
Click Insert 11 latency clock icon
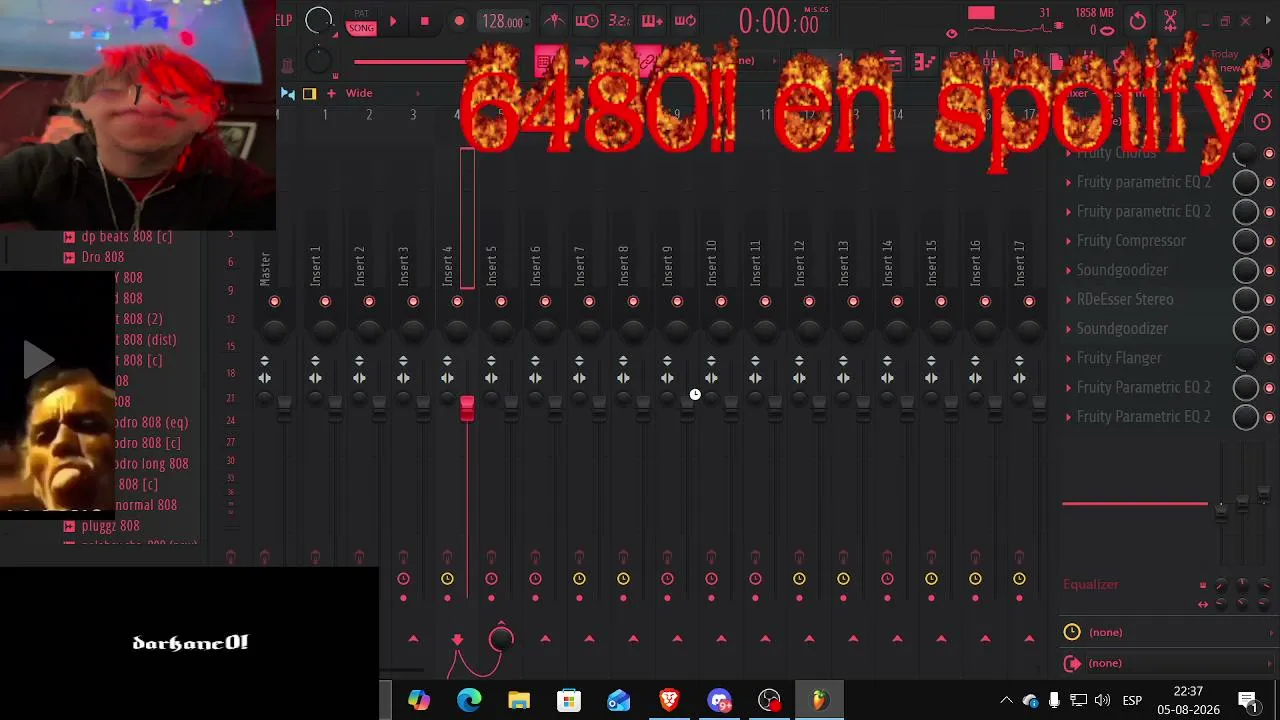pyautogui.click(x=755, y=579)
